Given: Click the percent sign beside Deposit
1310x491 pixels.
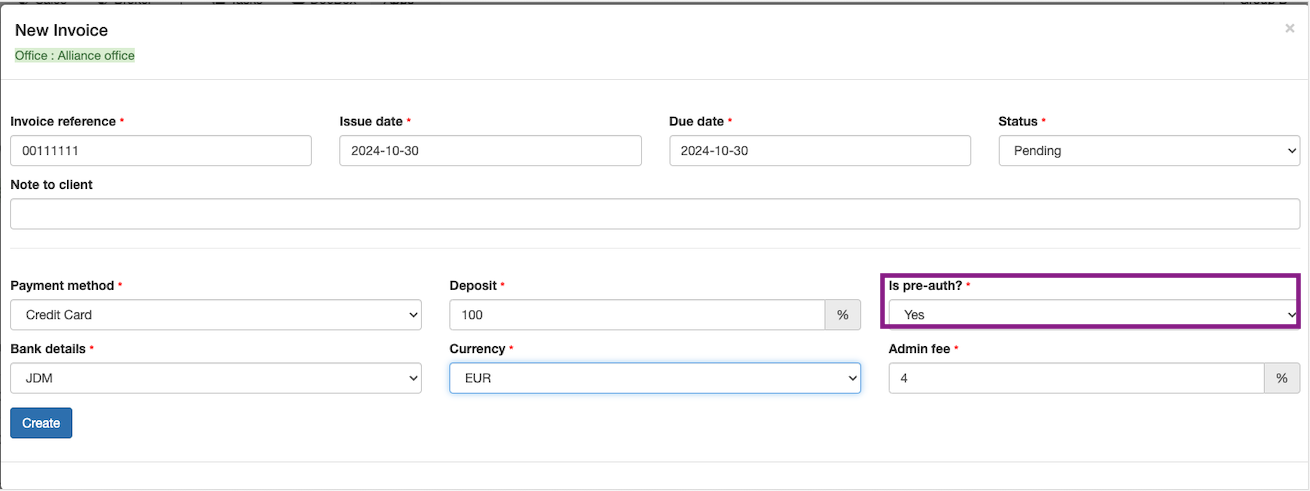Looking at the screenshot, I should coord(842,315).
